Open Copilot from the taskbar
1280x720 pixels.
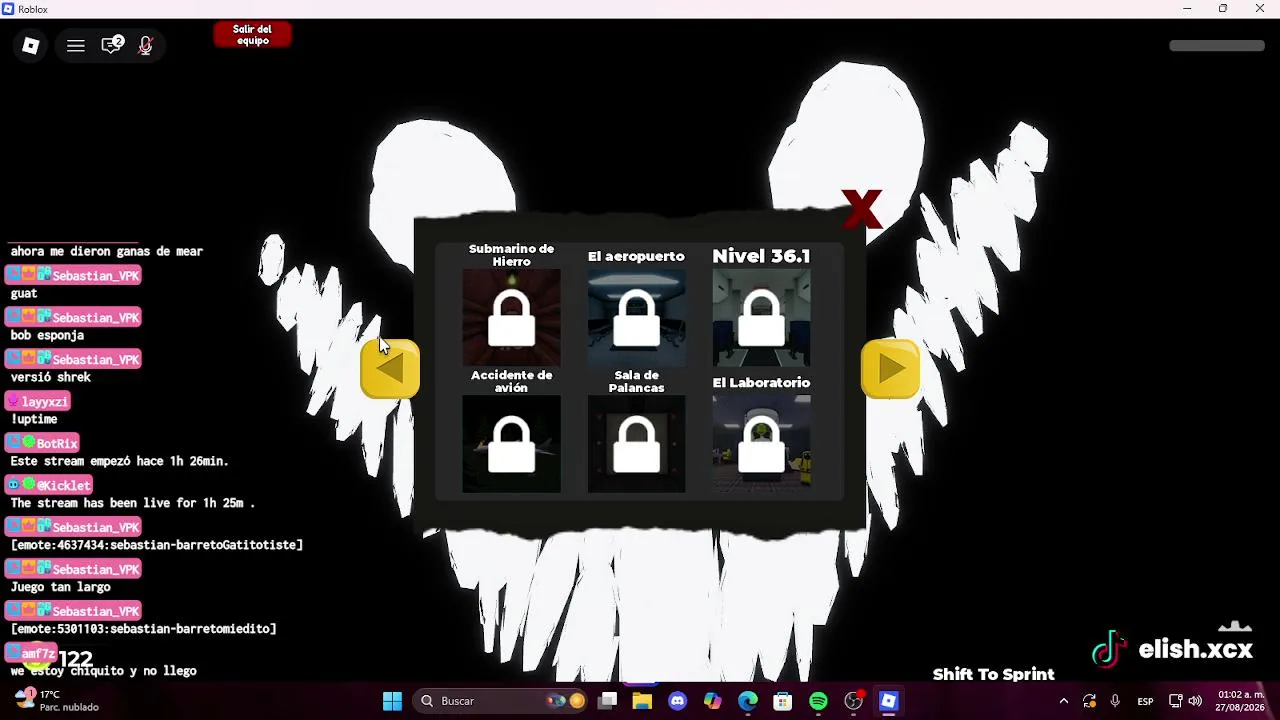point(712,701)
